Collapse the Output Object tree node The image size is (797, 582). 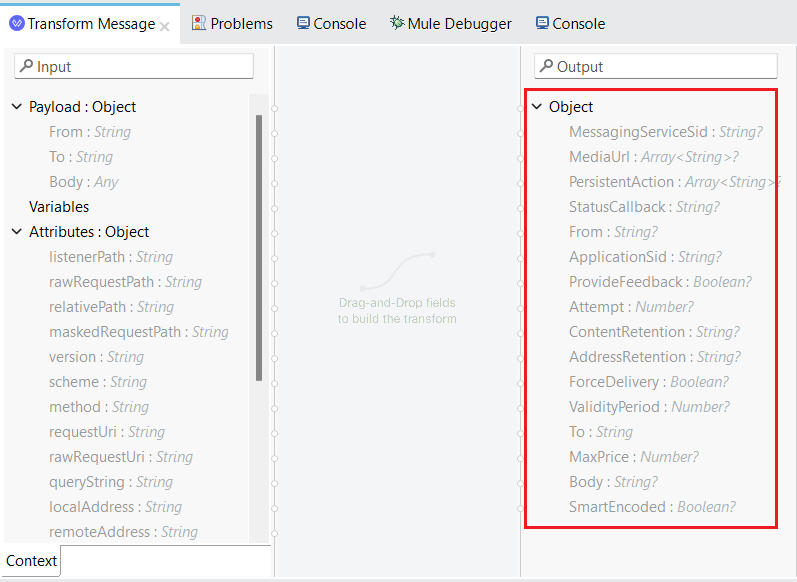[x=537, y=107]
